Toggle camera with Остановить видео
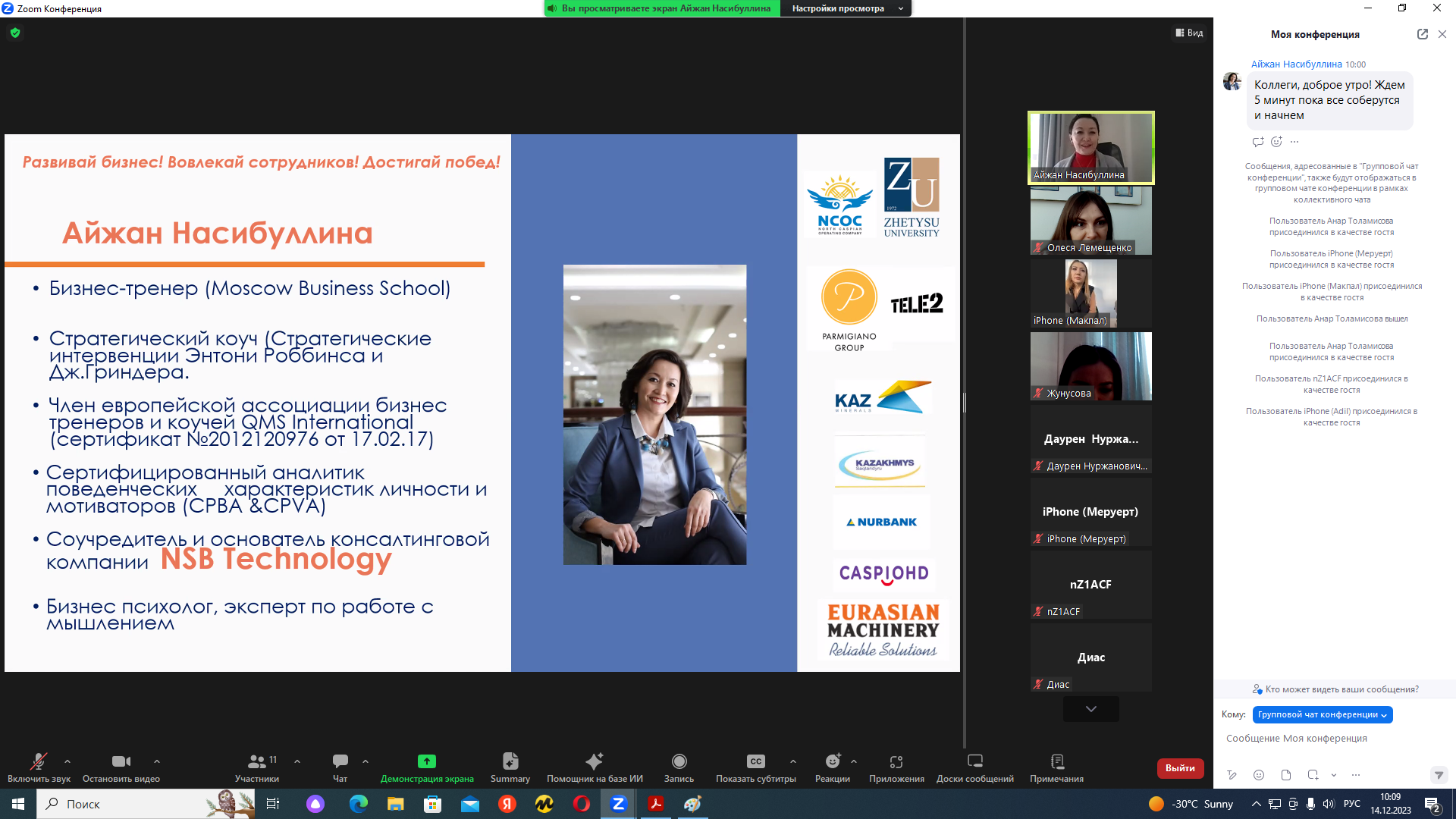The width and height of the screenshot is (1456, 819). tap(121, 767)
